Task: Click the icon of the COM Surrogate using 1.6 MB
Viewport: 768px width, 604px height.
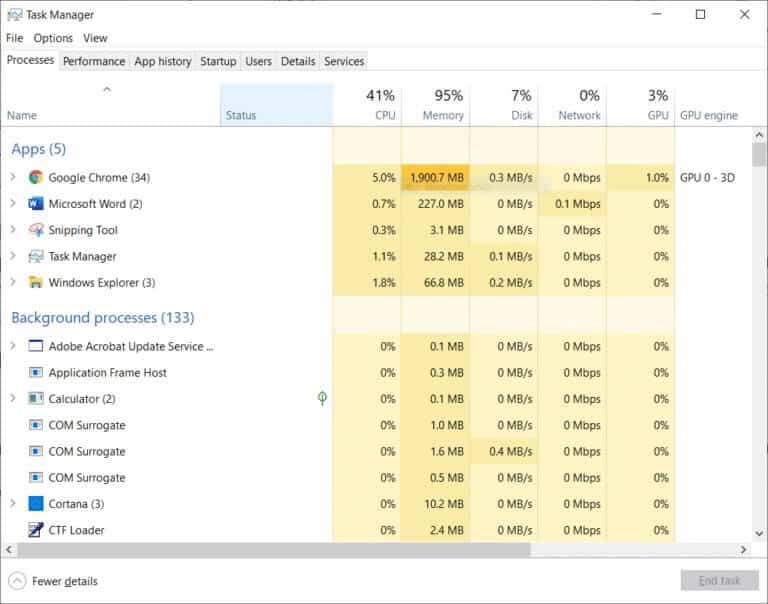Action: 35,451
